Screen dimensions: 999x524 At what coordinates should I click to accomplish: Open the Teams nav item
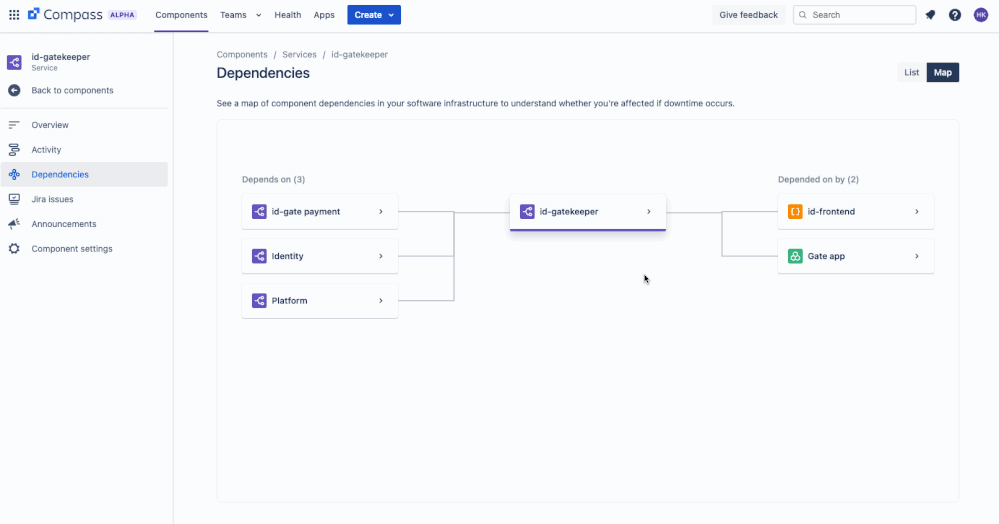[x=233, y=15]
